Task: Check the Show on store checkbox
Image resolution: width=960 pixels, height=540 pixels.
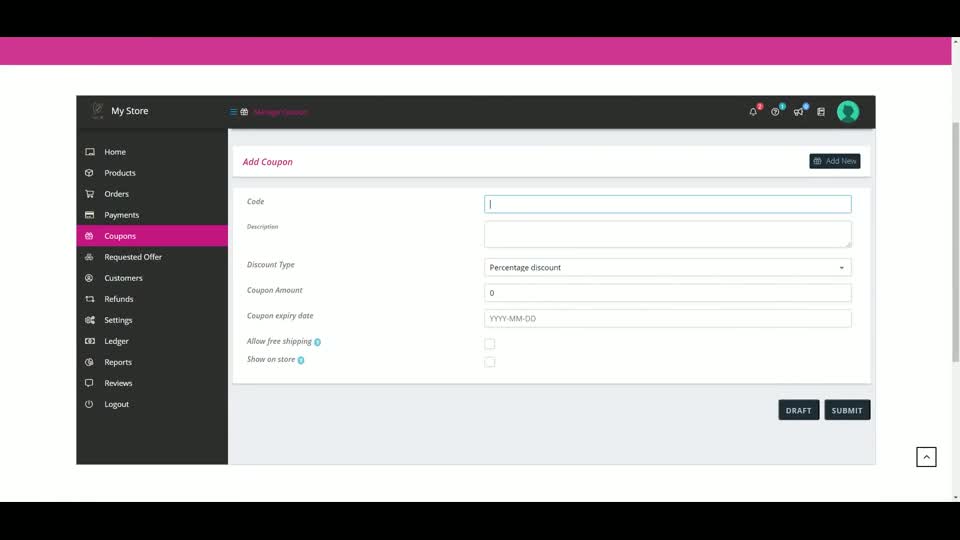Action: click(490, 362)
